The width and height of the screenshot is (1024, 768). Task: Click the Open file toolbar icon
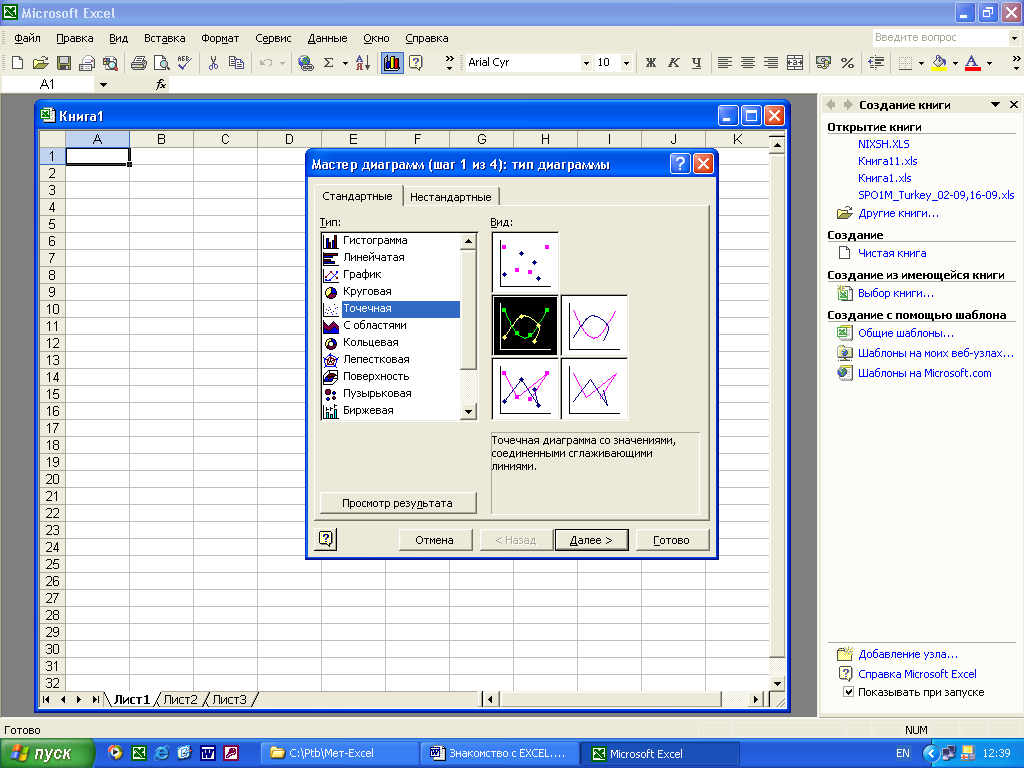[x=40, y=63]
